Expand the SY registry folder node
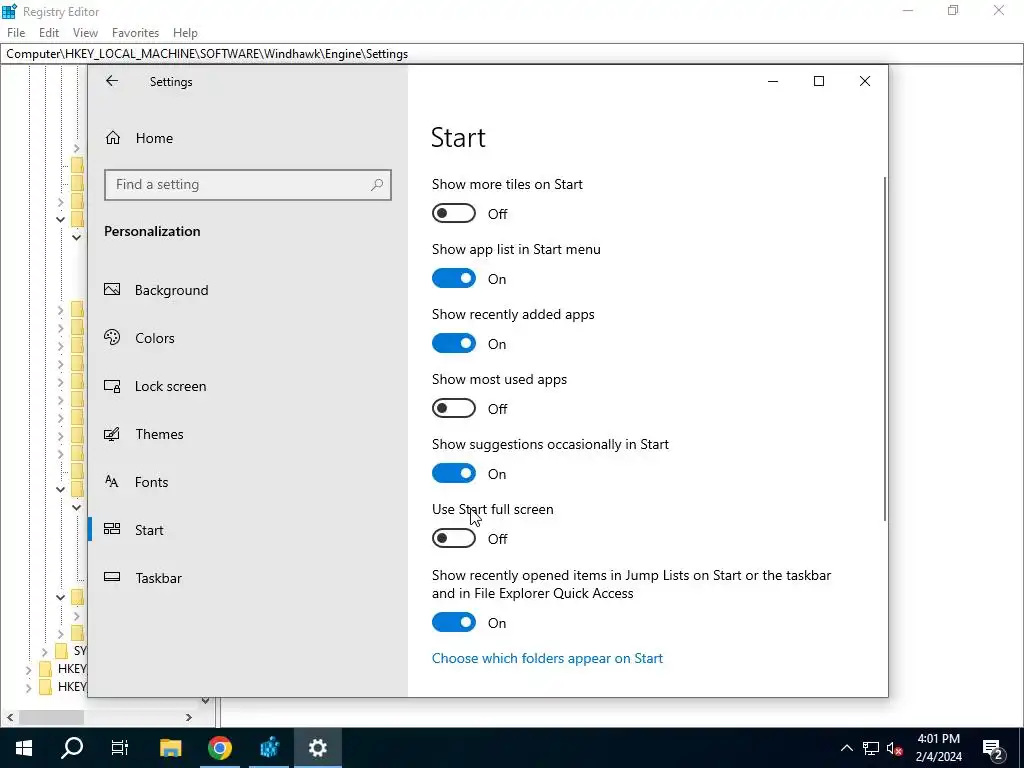 44,651
